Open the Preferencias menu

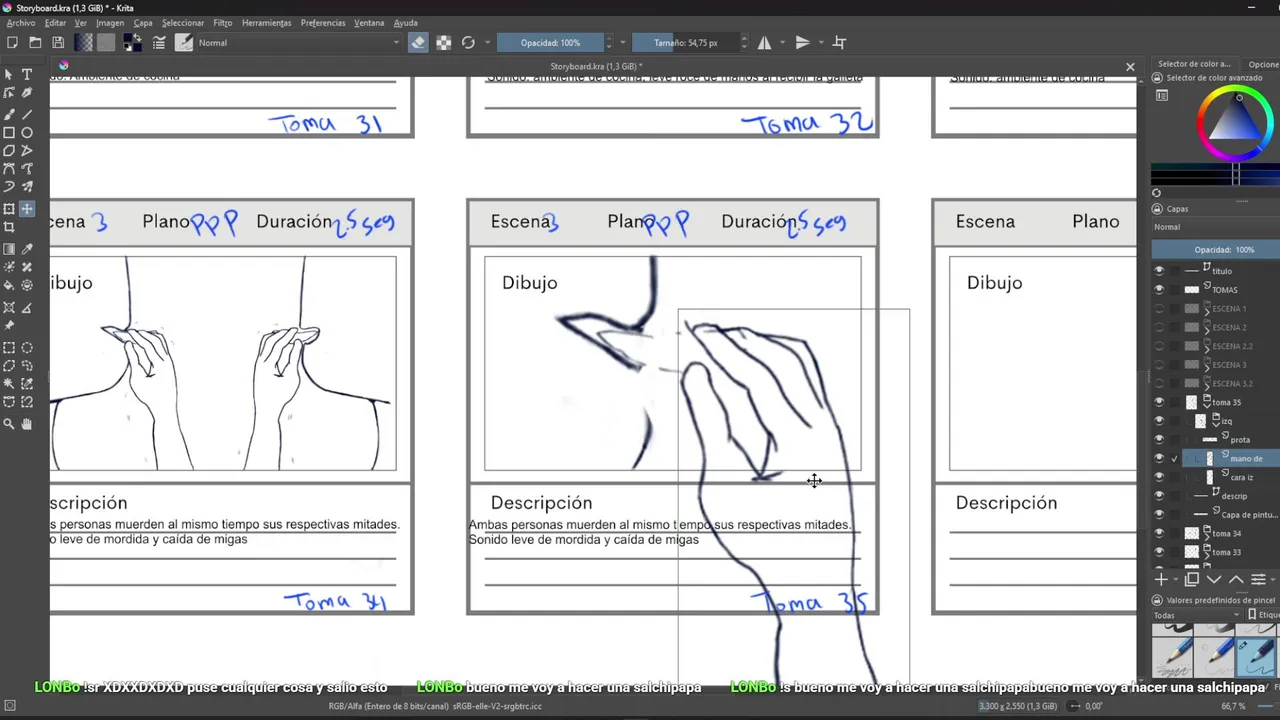(x=323, y=23)
